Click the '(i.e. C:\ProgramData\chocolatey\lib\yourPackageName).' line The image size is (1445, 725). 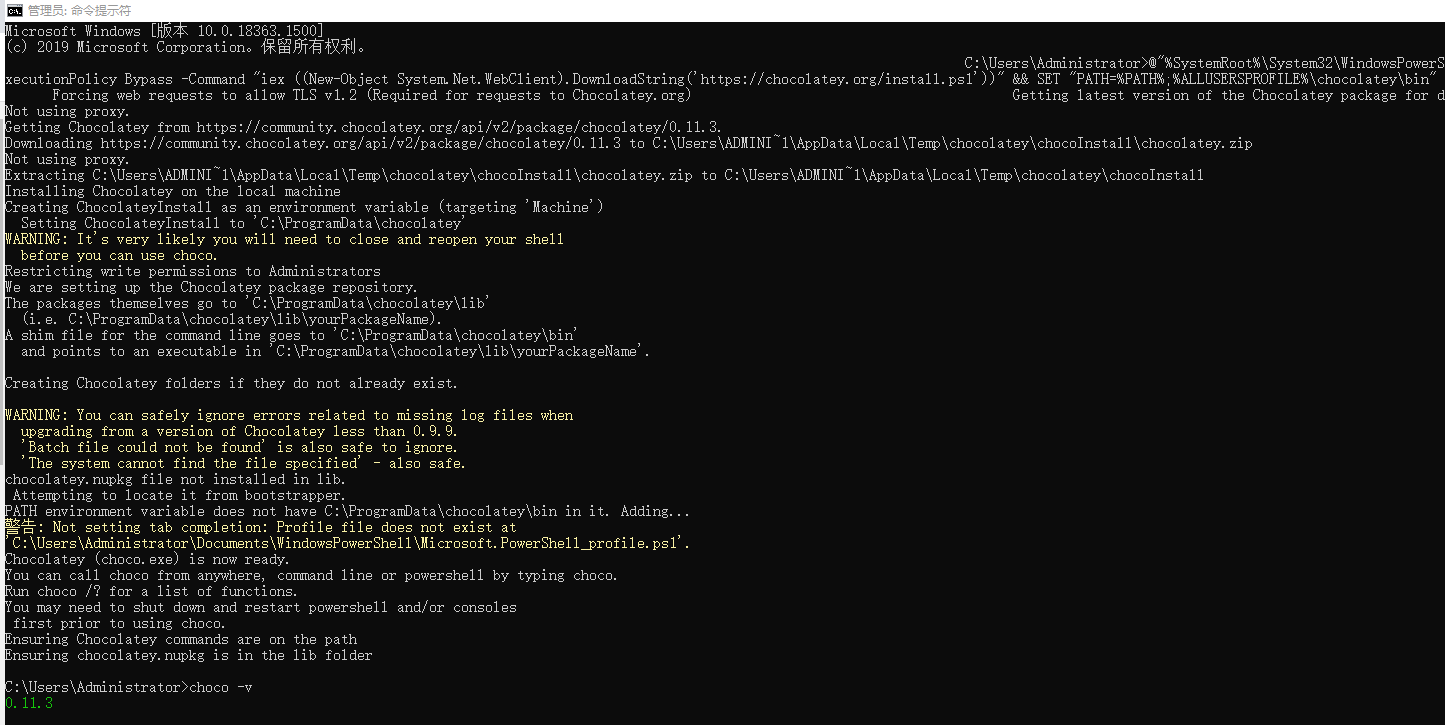coord(232,319)
